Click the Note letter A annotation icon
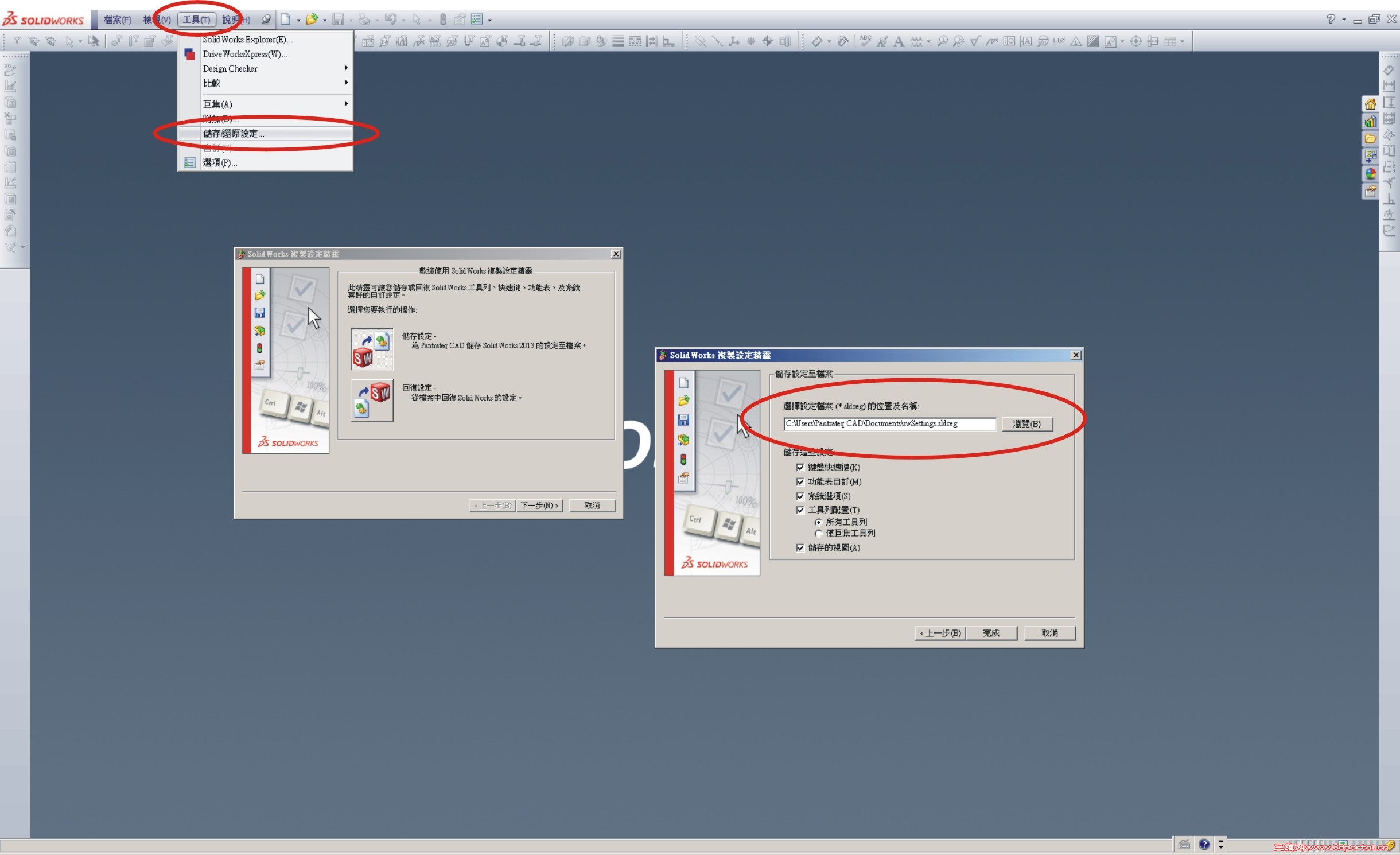Screen dimensions: 1400x855 [x=899, y=41]
